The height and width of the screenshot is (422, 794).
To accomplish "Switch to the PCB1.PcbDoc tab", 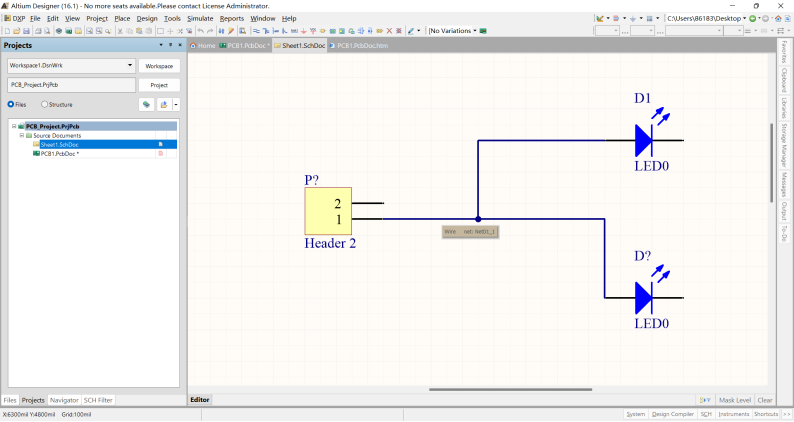I will pyautogui.click(x=245, y=46).
